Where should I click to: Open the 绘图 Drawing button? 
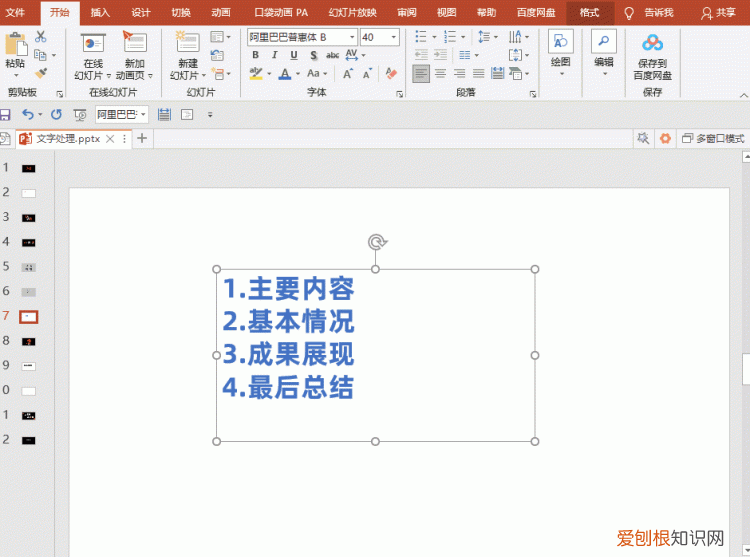point(561,54)
